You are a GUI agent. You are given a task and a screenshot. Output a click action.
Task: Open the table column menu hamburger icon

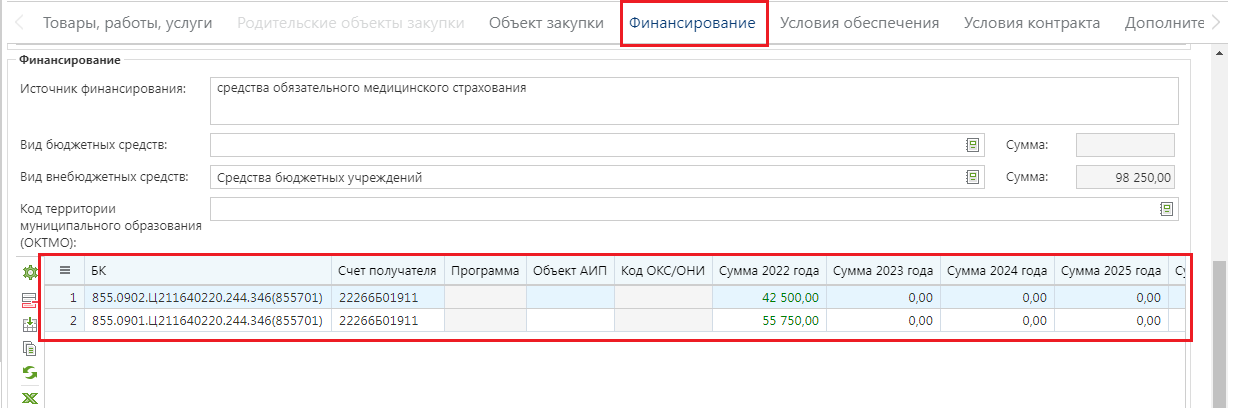coord(65,270)
